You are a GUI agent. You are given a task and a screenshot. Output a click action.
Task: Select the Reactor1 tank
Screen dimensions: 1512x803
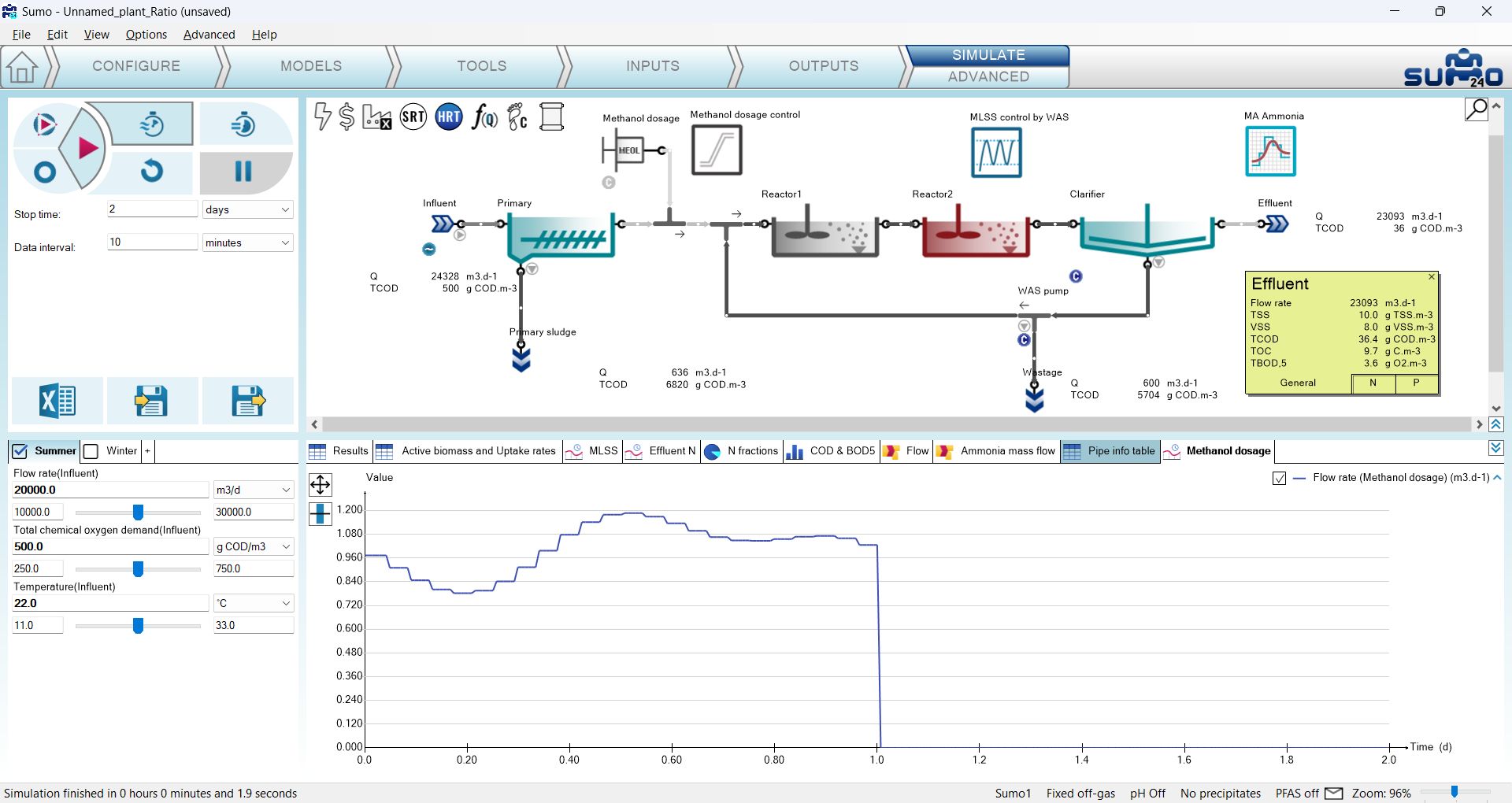click(825, 232)
